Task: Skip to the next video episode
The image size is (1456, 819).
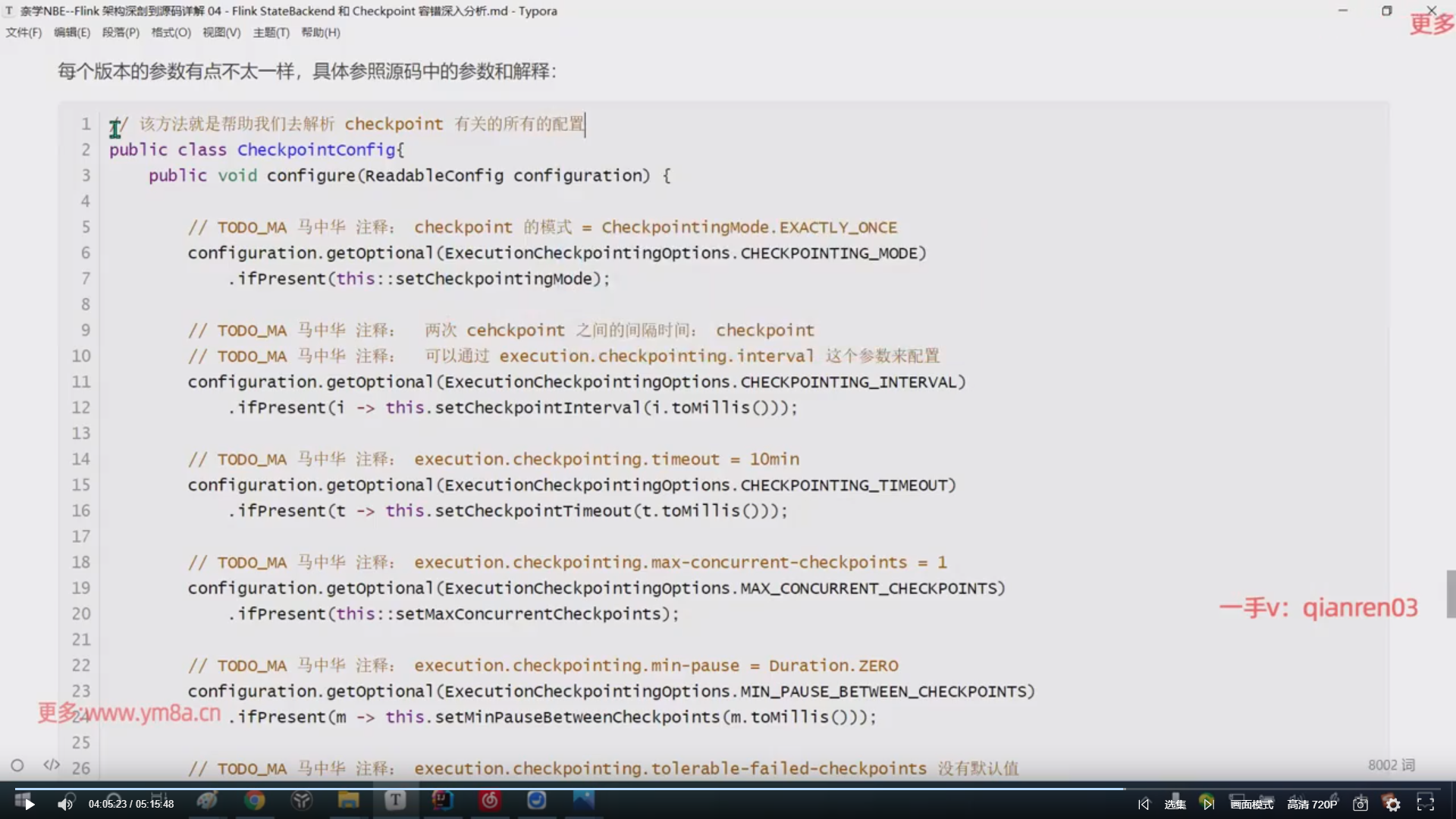Action: (x=1208, y=804)
